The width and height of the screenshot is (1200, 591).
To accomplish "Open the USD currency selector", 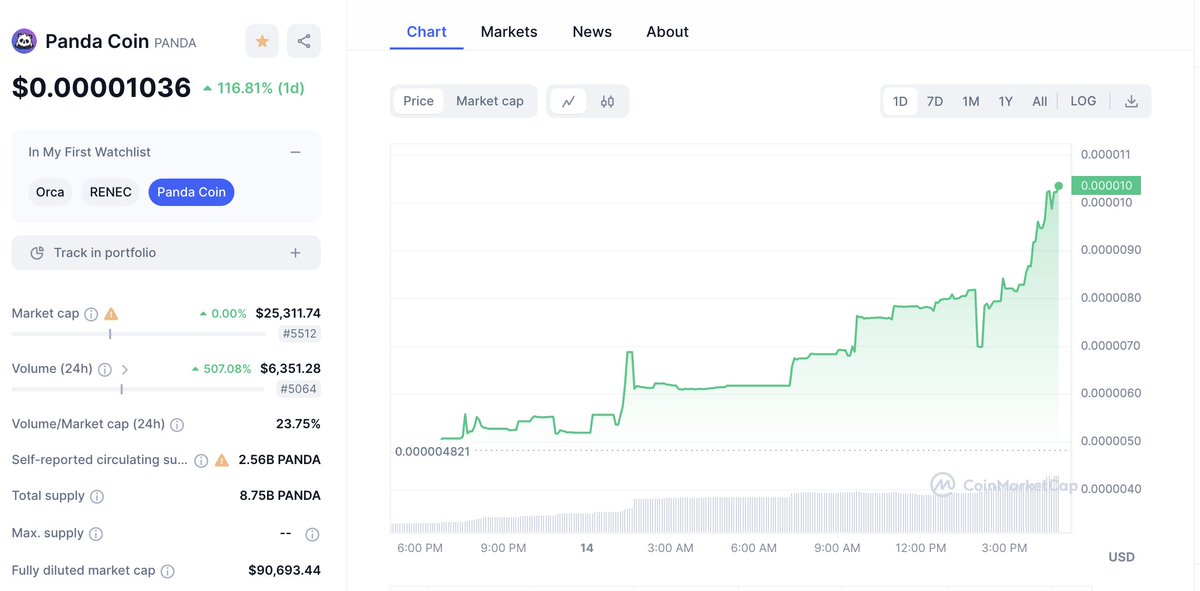I will 1121,556.
